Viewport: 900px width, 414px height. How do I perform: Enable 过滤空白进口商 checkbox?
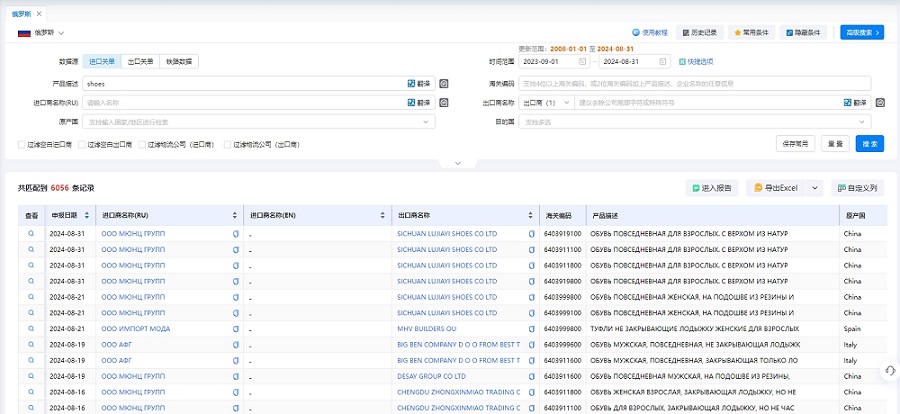pyautogui.click(x=22, y=144)
